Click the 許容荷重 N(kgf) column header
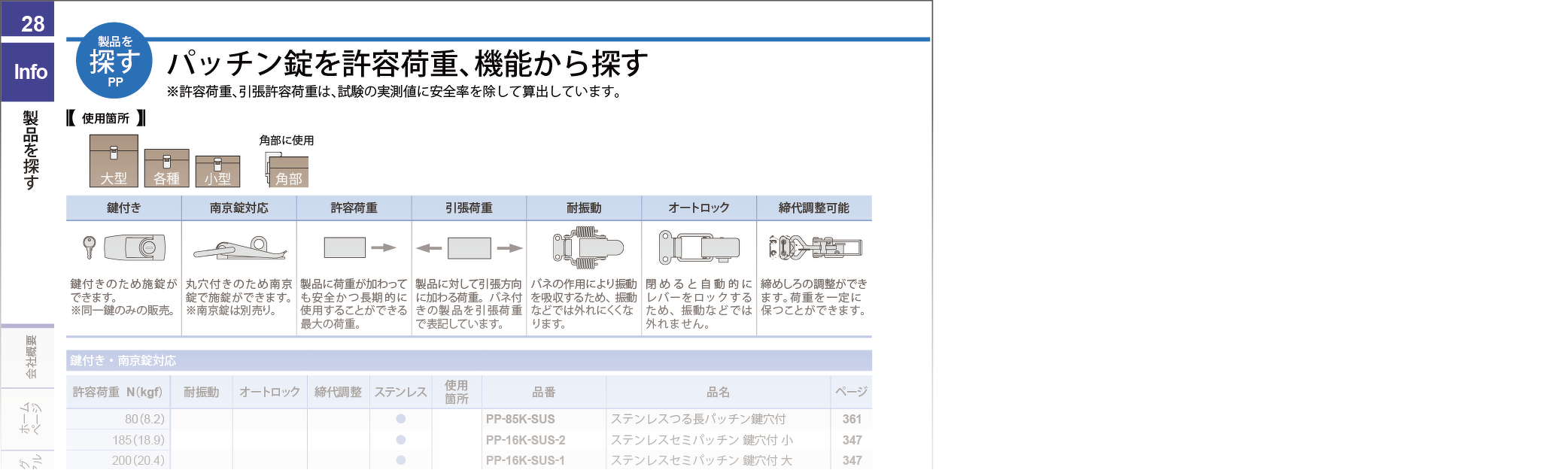Image resolution: width=1568 pixels, height=470 pixels. (117, 392)
